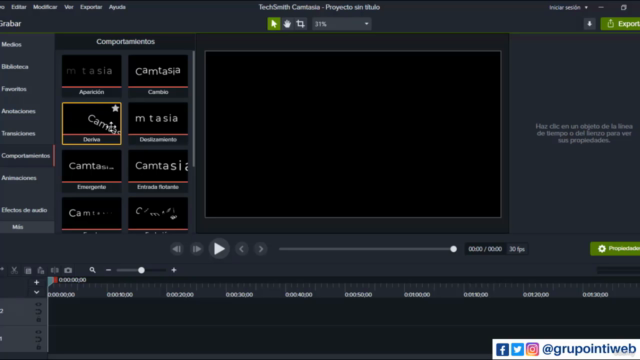This screenshot has width=640, height=360.
Task: Click the timeline playhead marker
Action: tap(51, 281)
